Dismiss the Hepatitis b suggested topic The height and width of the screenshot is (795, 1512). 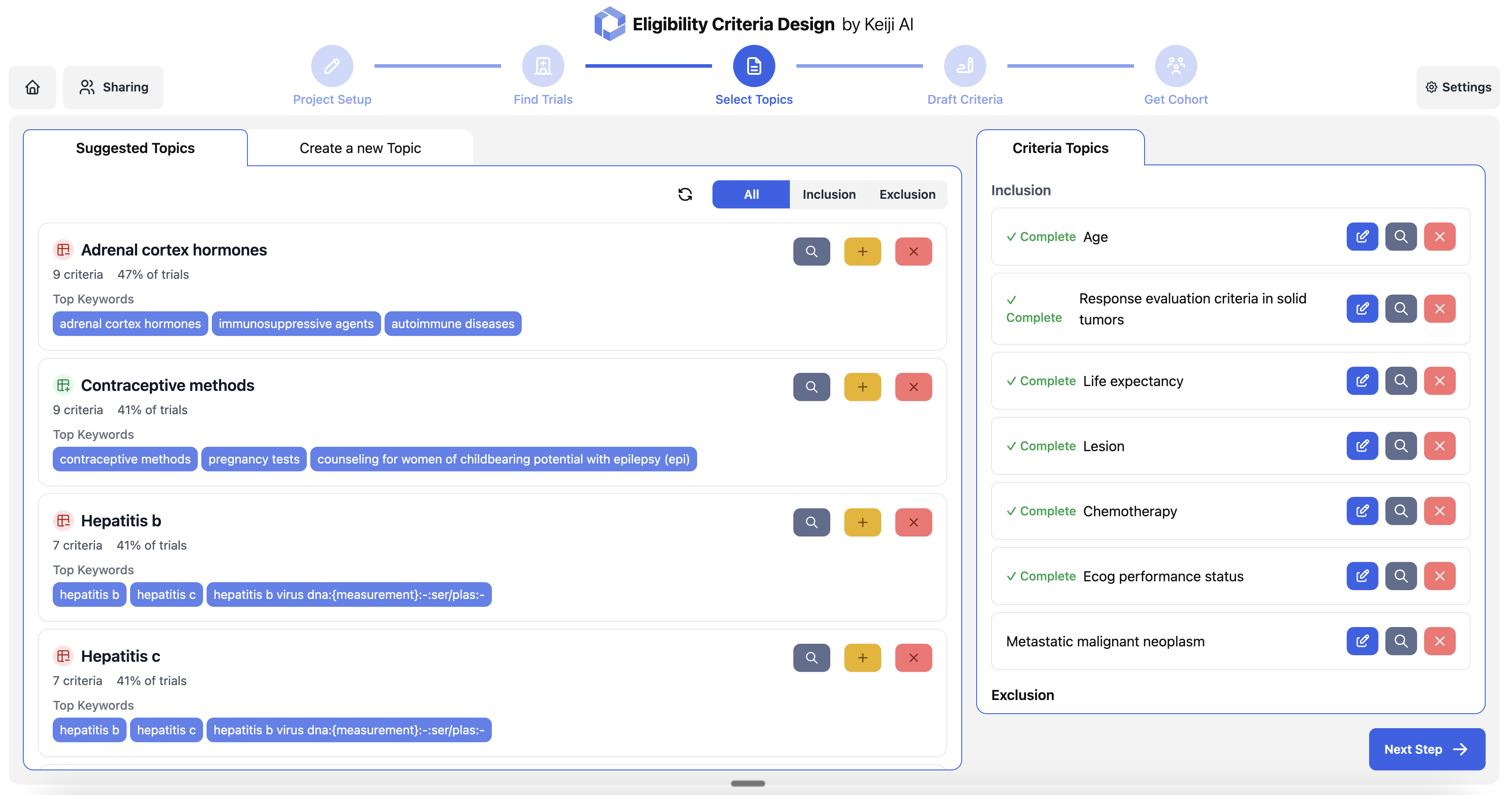913,522
